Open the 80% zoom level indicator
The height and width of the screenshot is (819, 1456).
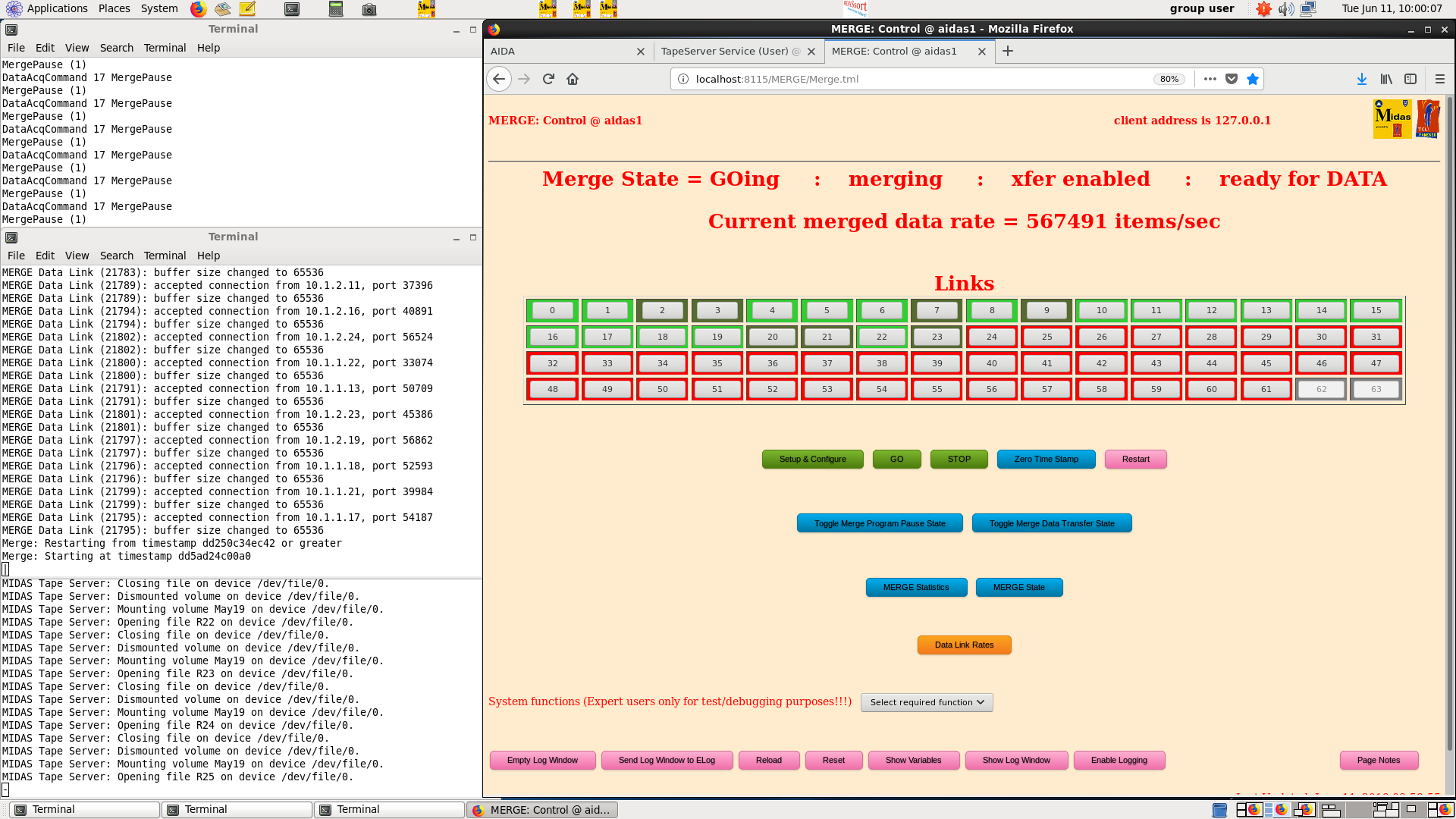(x=1169, y=79)
